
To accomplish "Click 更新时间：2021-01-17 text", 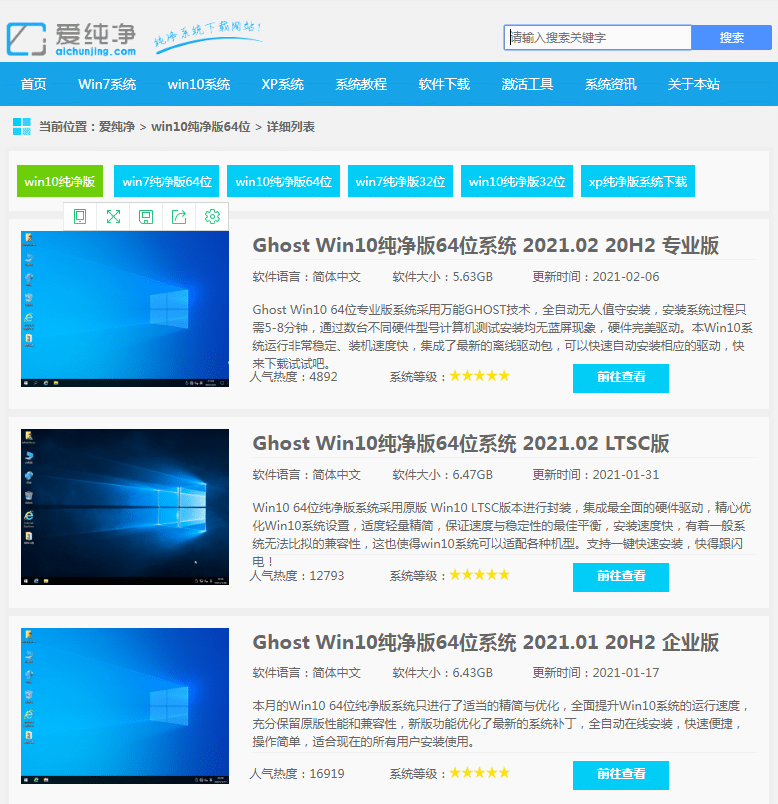I will [x=596, y=673].
